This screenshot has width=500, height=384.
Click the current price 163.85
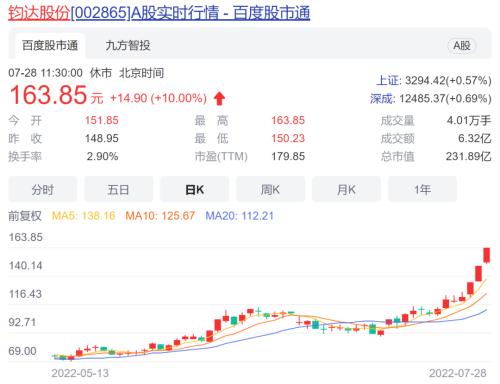point(48,95)
